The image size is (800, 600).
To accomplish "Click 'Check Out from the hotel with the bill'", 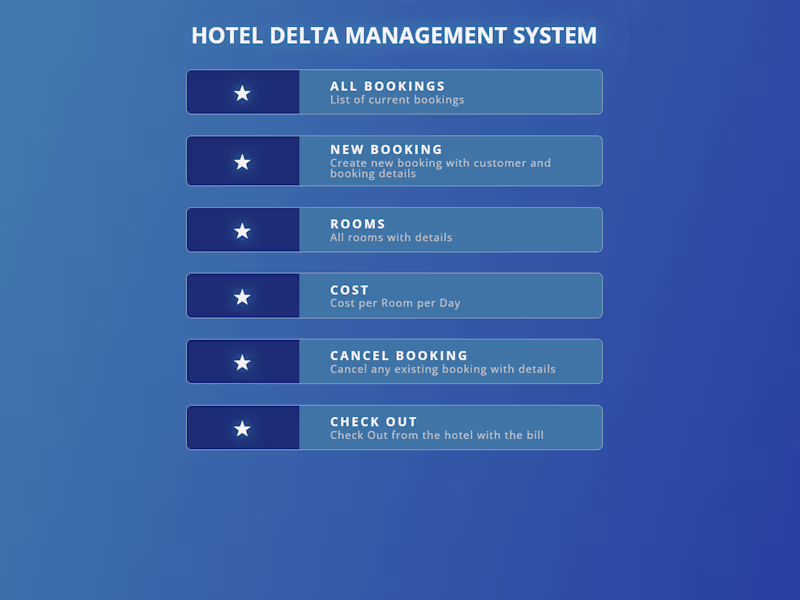I will click(437, 435).
